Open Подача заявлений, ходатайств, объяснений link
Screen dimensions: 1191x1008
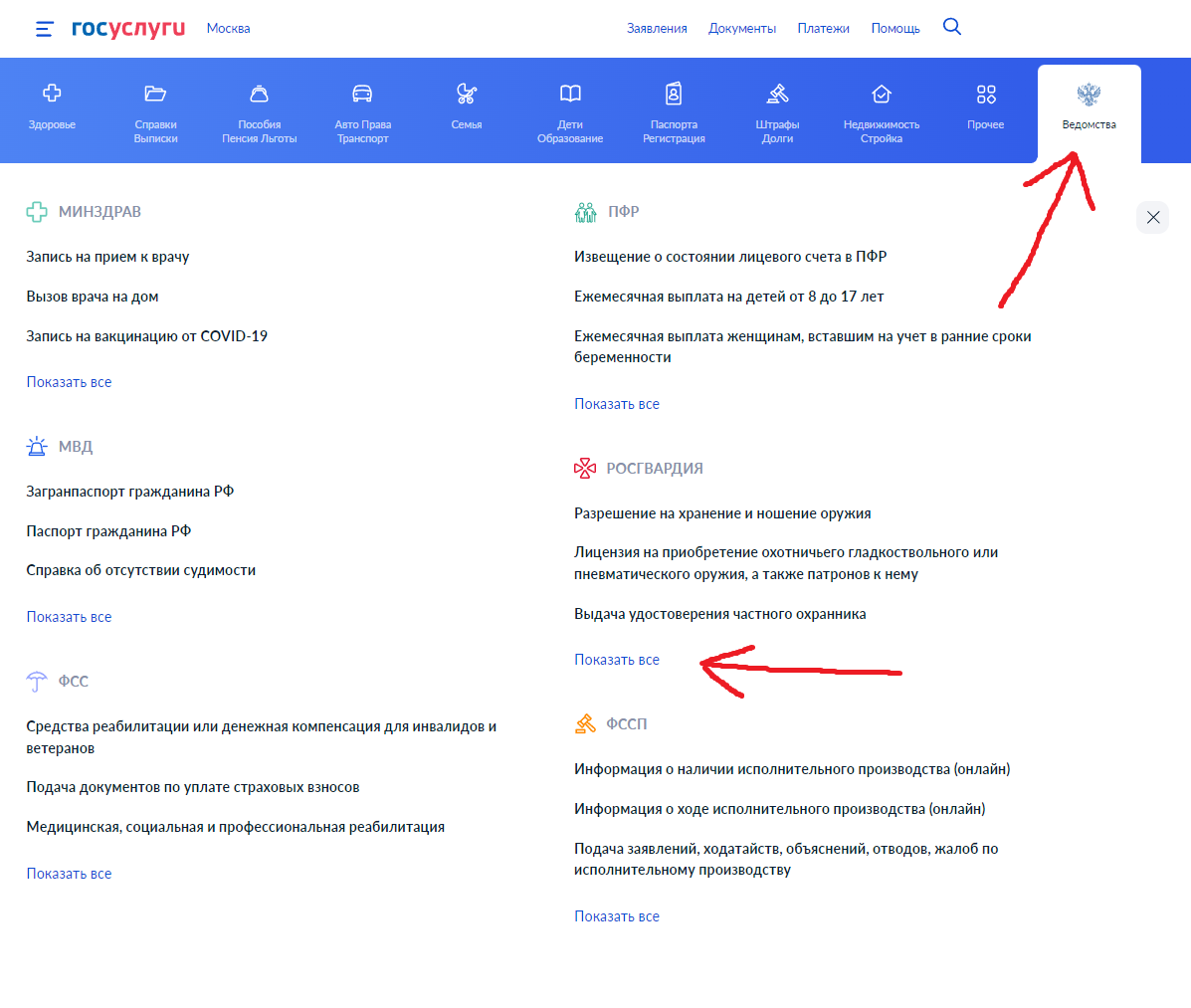pos(786,859)
